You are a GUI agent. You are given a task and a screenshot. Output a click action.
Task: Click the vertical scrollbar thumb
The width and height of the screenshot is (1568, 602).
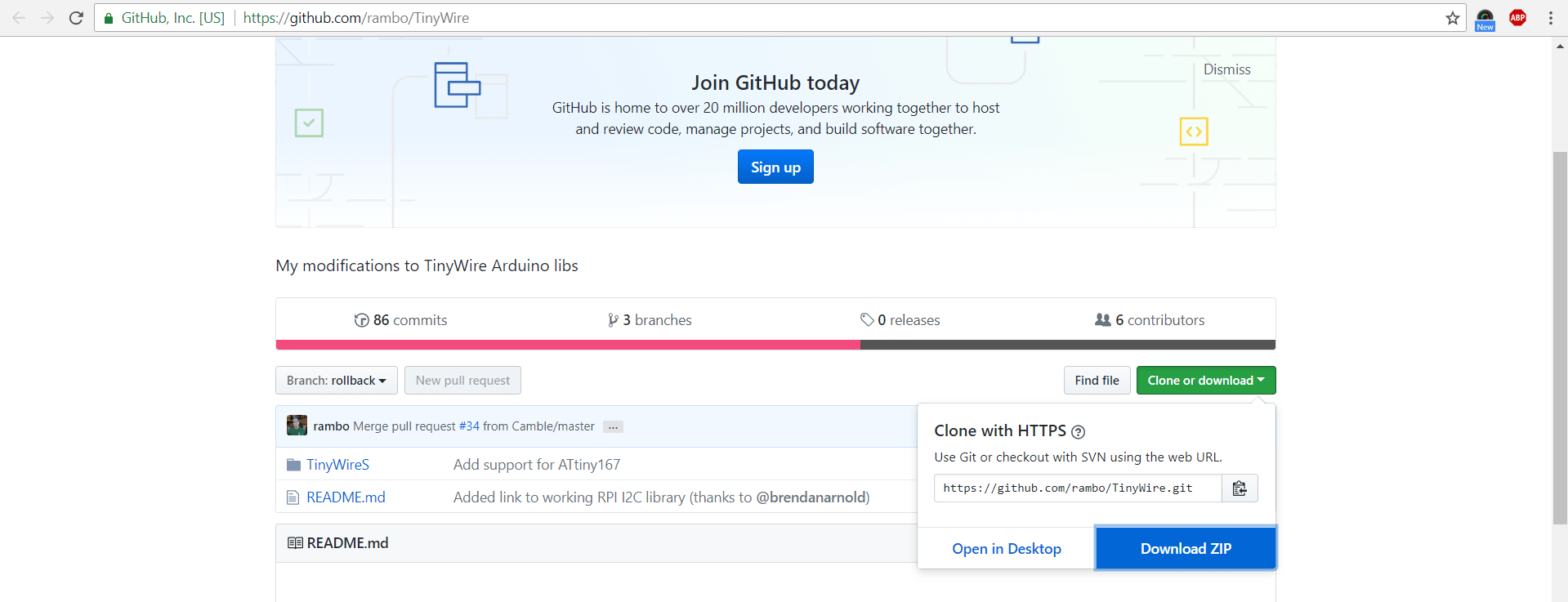[x=1560, y=337]
